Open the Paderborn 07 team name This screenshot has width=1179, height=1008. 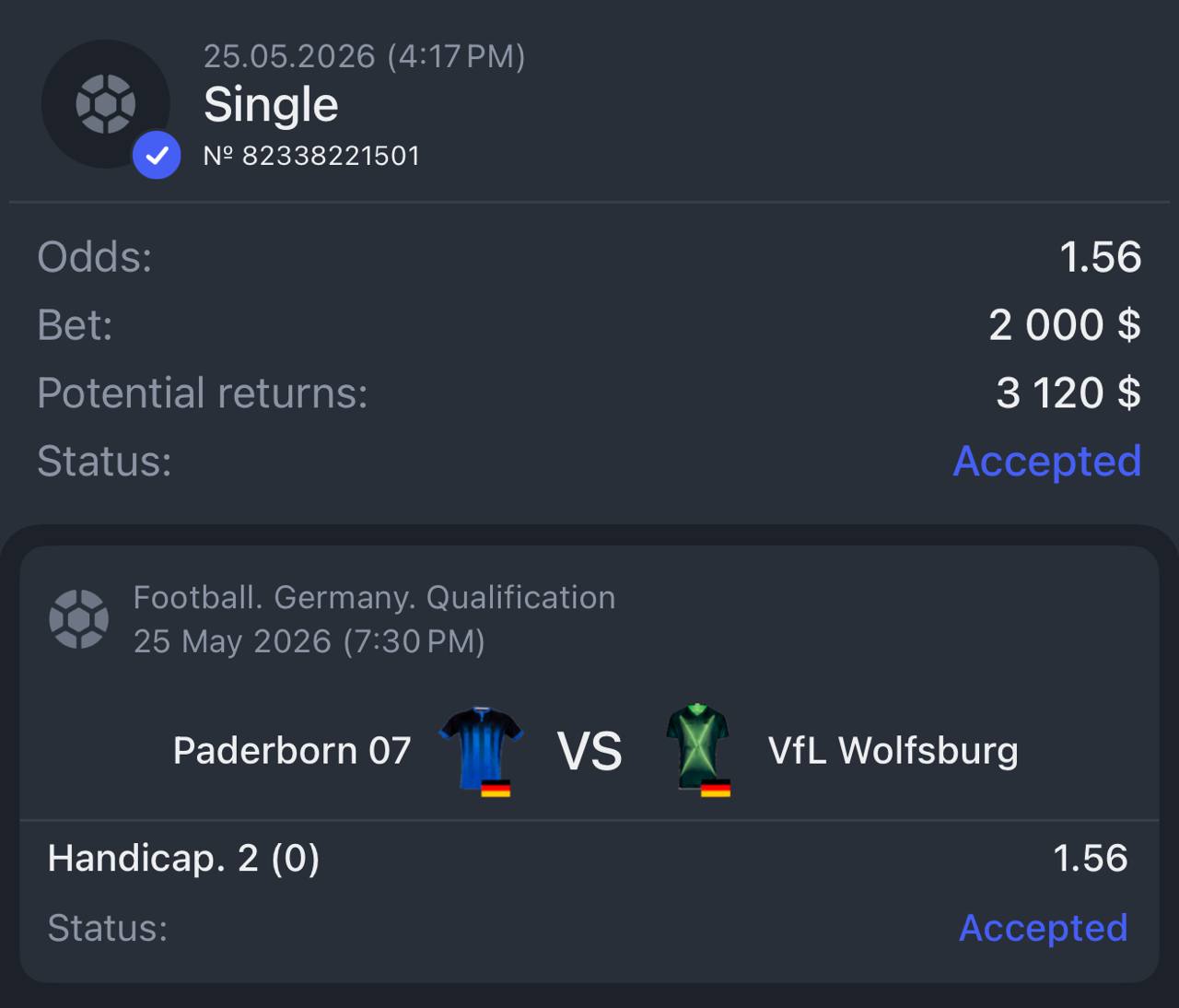(x=292, y=751)
